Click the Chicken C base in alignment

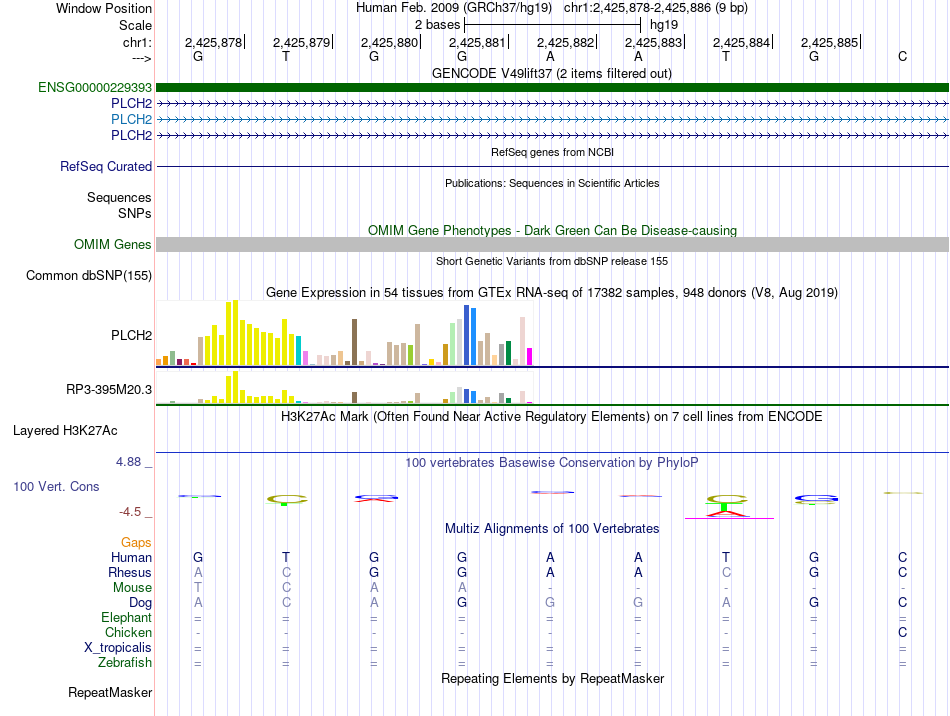pos(902,632)
